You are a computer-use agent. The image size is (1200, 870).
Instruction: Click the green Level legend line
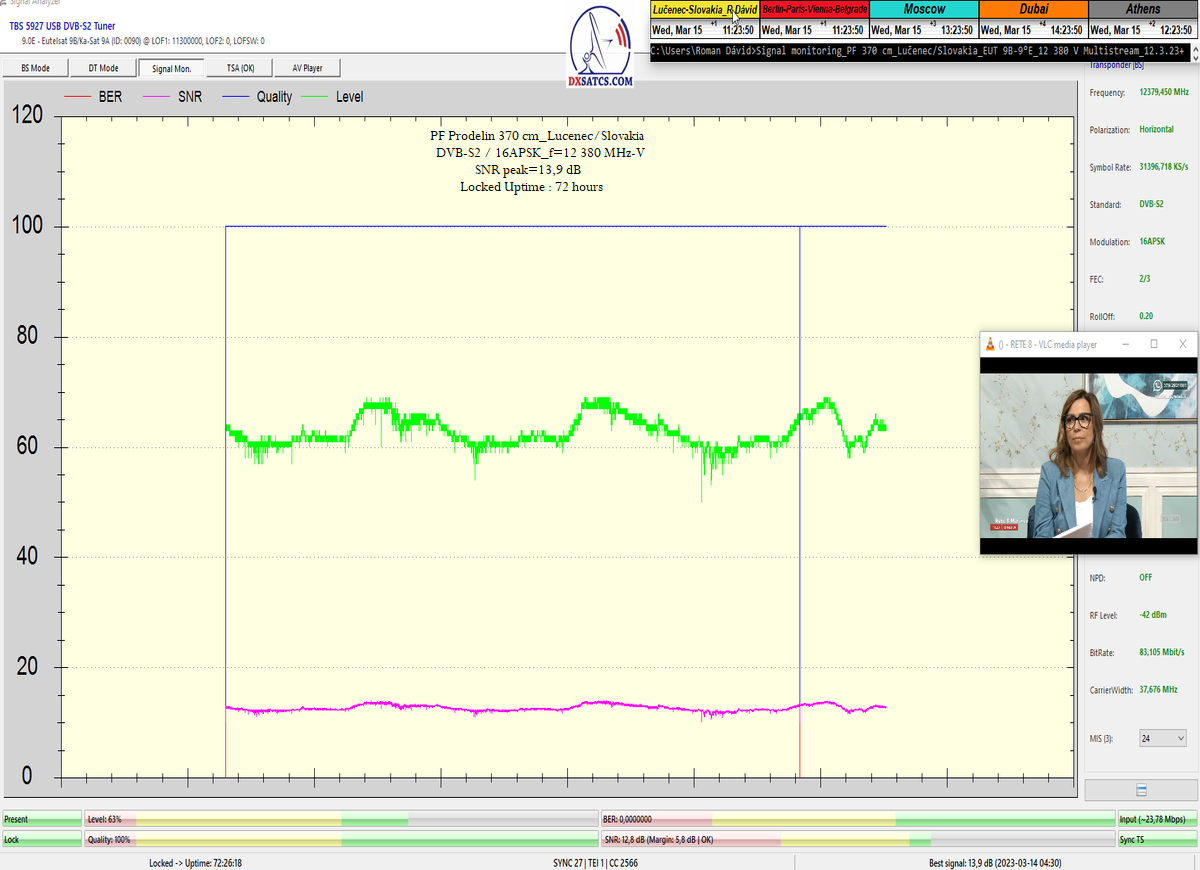(318, 97)
